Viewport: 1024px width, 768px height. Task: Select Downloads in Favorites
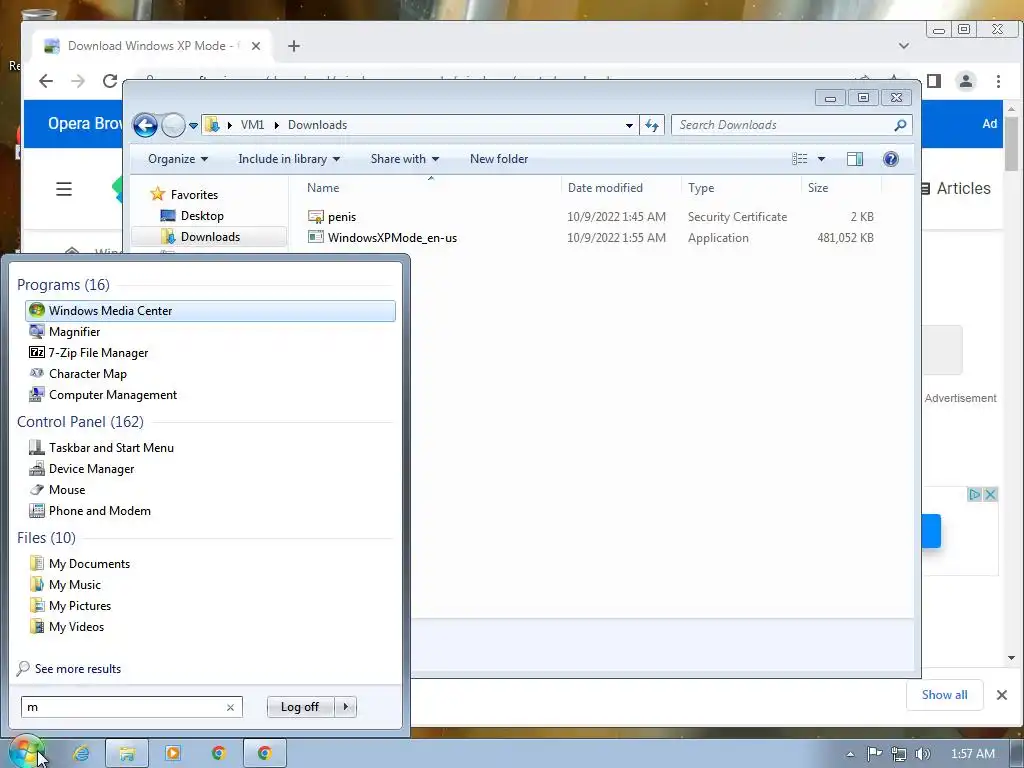tap(209, 236)
